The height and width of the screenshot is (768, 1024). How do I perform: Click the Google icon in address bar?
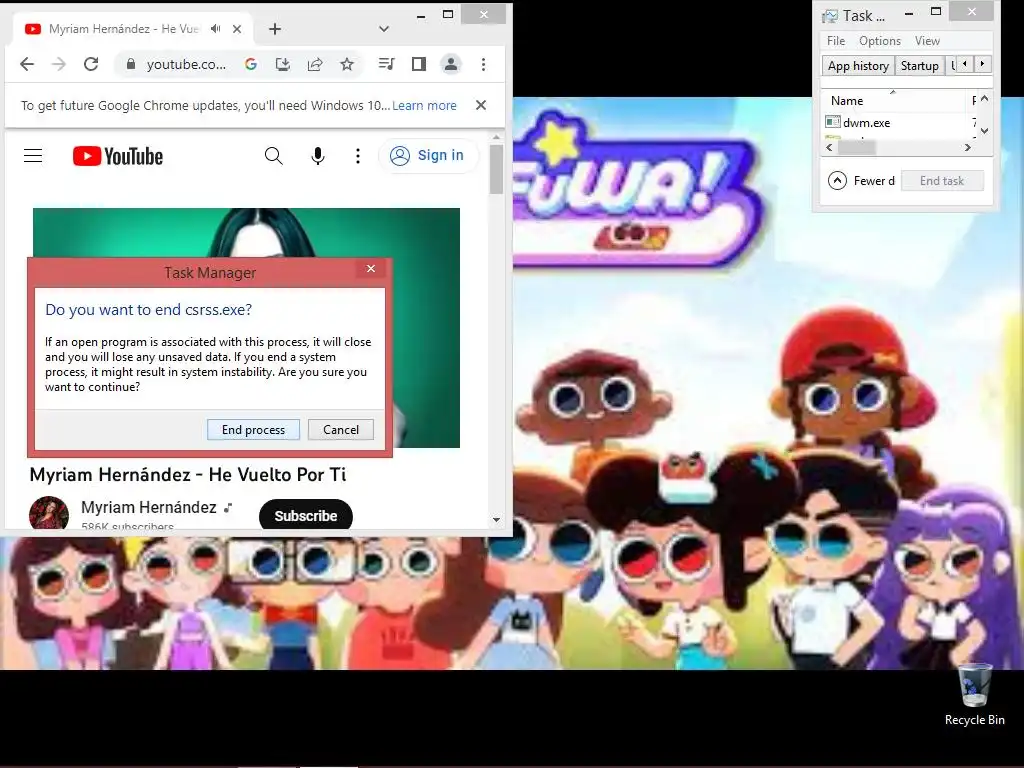pyautogui.click(x=251, y=64)
